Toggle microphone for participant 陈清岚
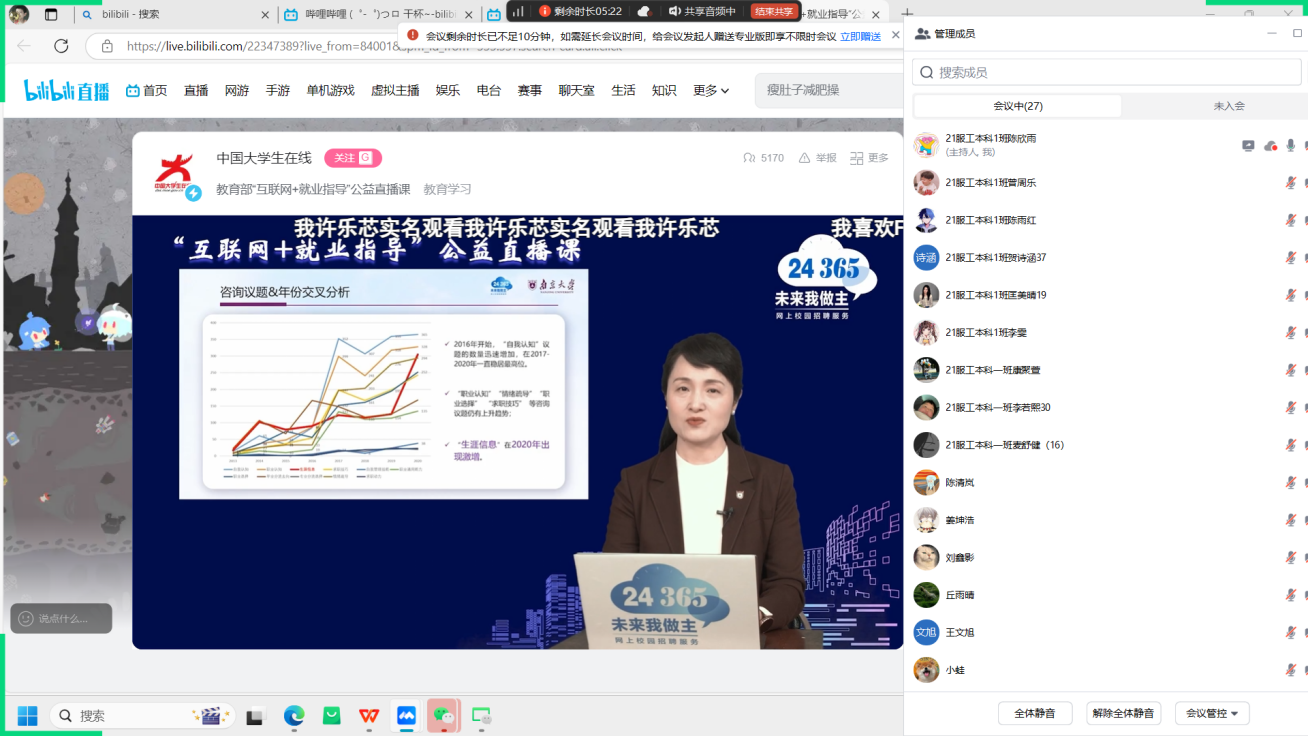The height and width of the screenshot is (736, 1308). pyautogui.click(x=1291, y=483)
